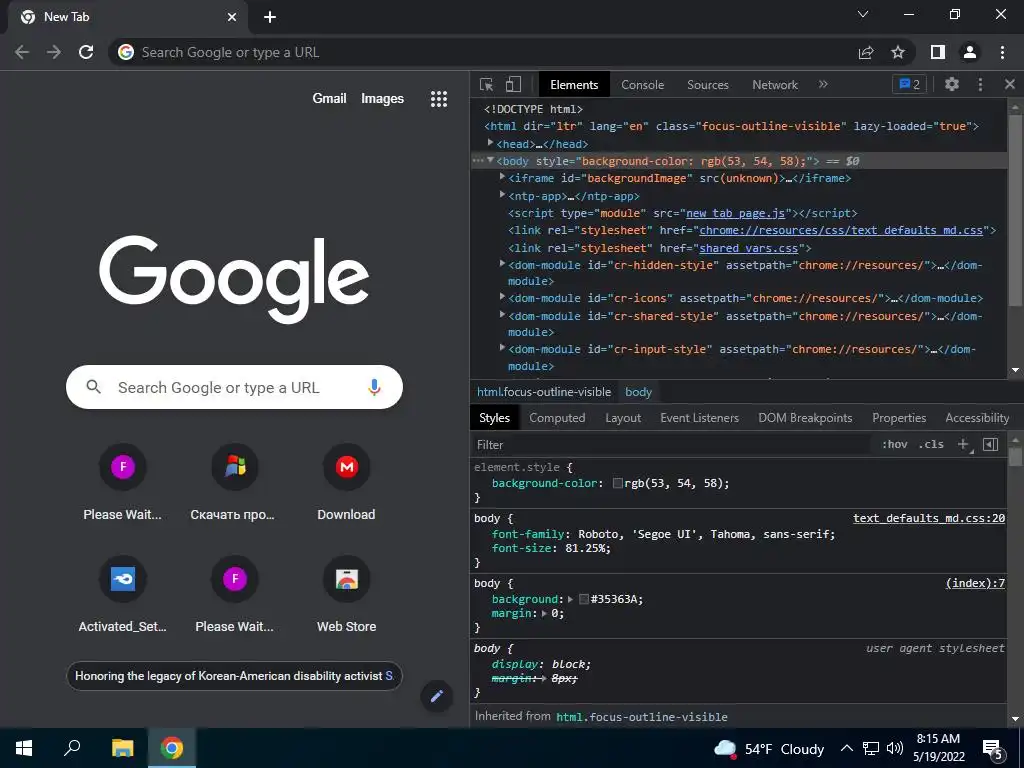Open the DOM Breakpoints tab
The width and height of the screenshot is (1024, 768).
coord(805,418)
